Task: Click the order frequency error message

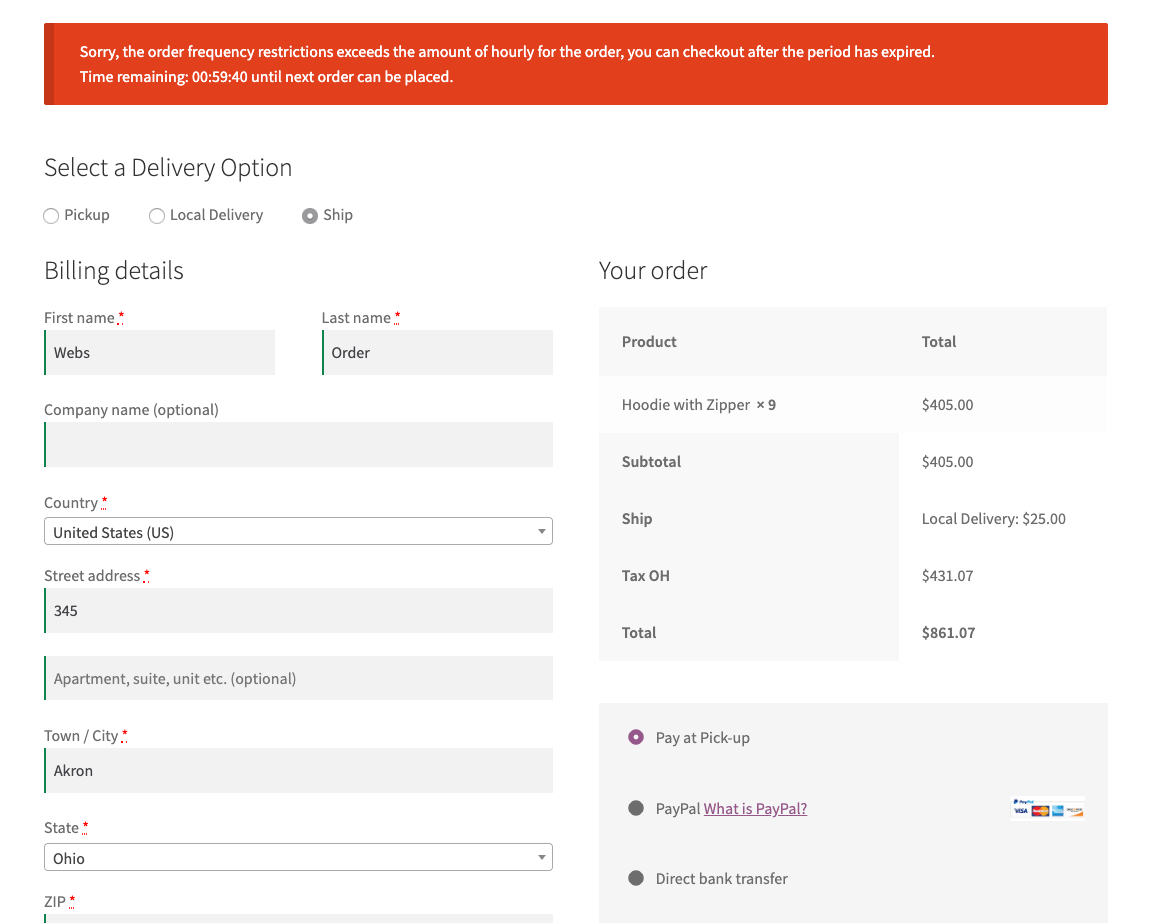Action: point(507,52)
